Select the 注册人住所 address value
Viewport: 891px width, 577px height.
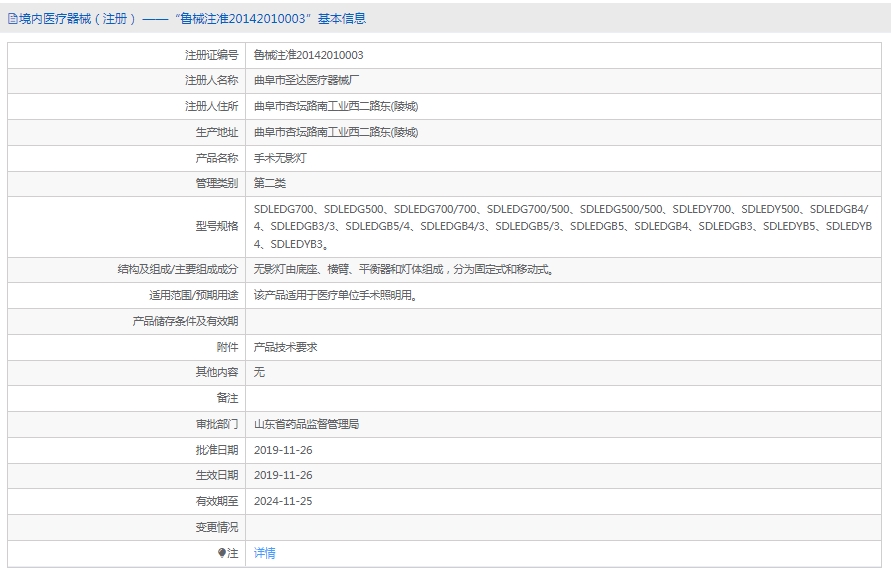click(x=336, y=106)
